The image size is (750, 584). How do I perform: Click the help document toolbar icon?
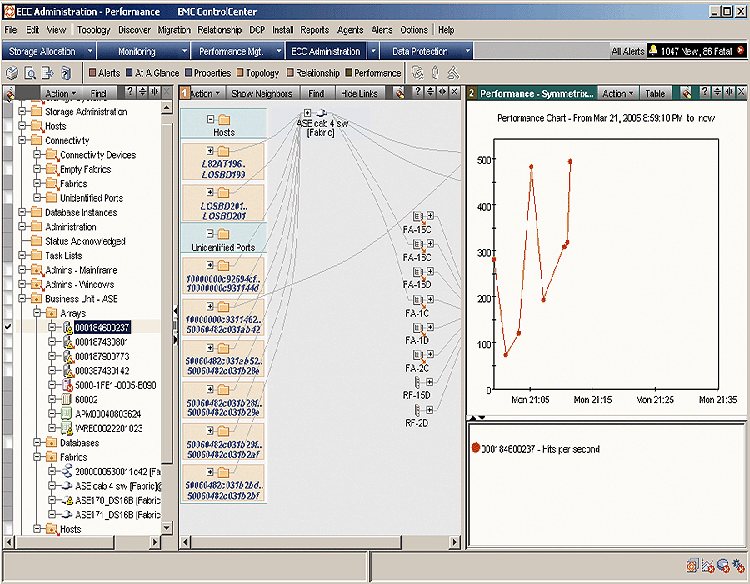[x=66, y=73]
